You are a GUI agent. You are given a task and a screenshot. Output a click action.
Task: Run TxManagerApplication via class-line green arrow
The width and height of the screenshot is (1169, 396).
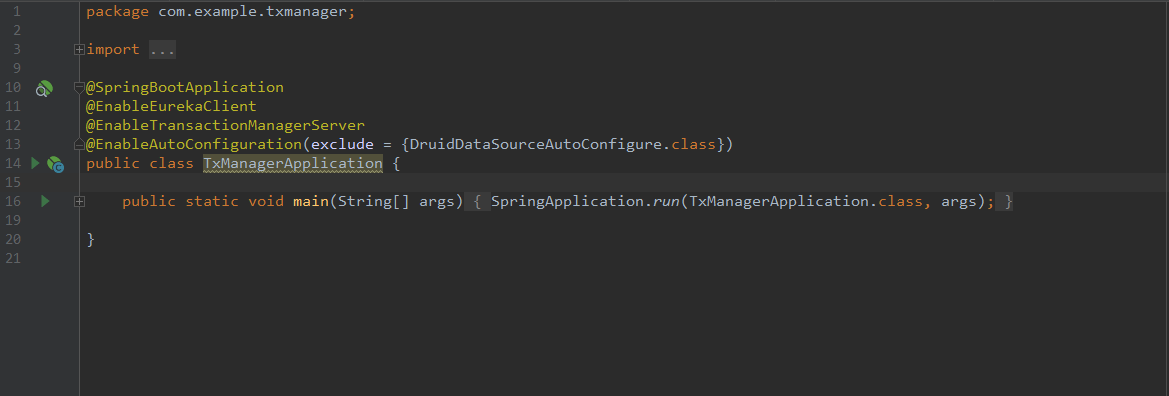[34, 163]
